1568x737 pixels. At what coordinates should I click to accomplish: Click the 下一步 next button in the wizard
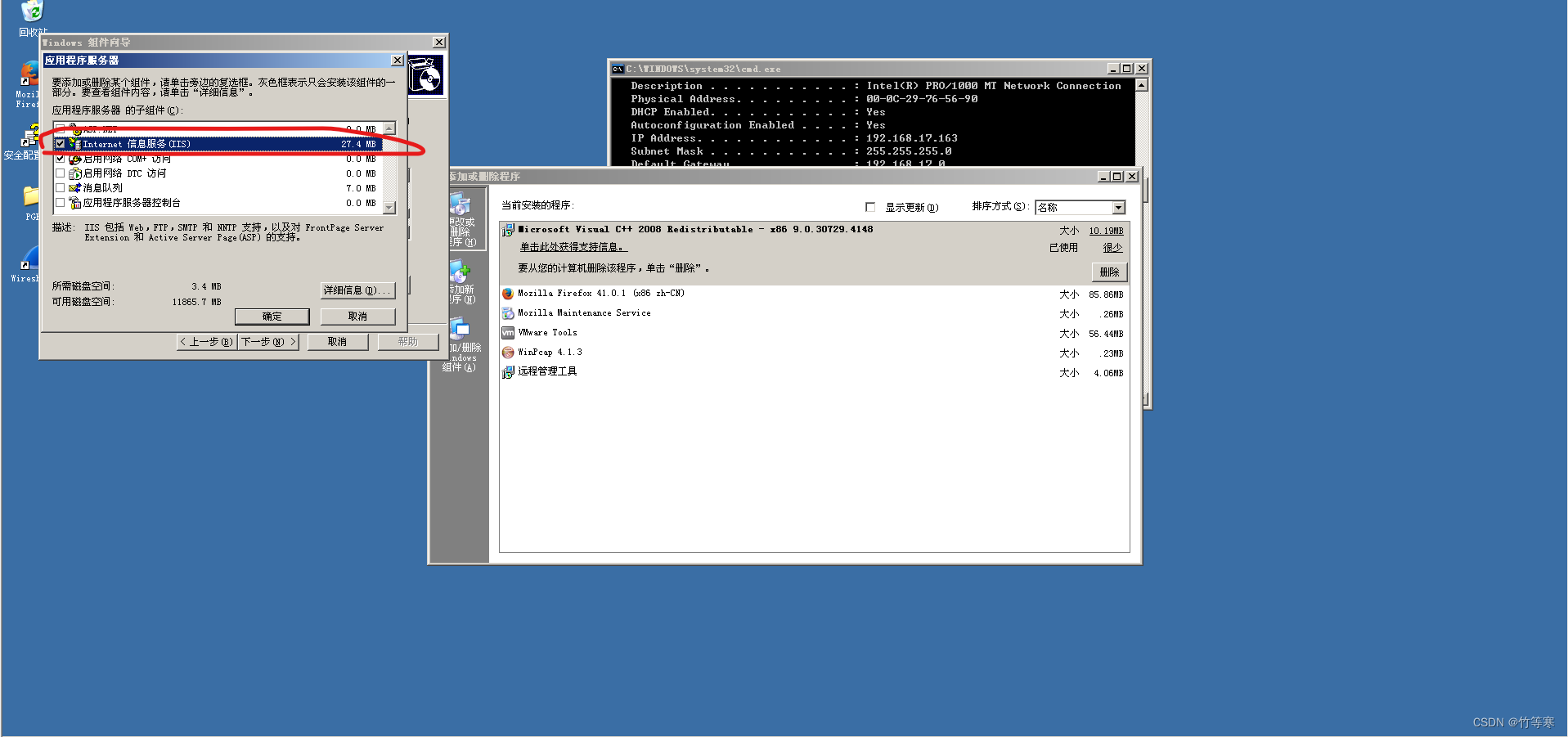coord(268,342)
